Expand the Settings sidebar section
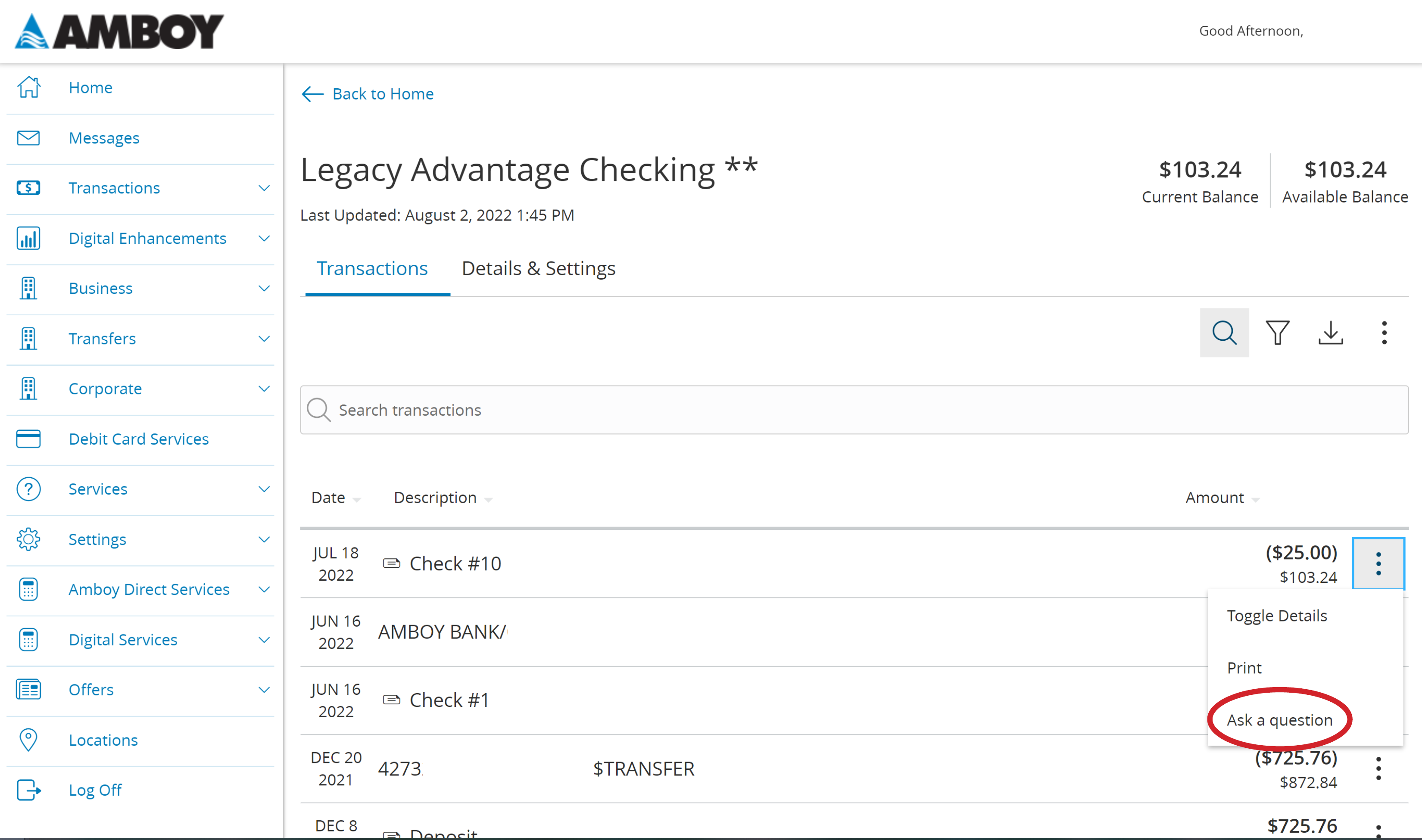 point(264,539)
